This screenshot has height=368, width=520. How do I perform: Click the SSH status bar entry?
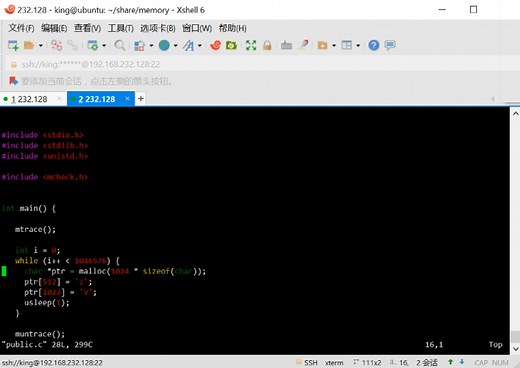pyautogui.click(x=307, y=362)
